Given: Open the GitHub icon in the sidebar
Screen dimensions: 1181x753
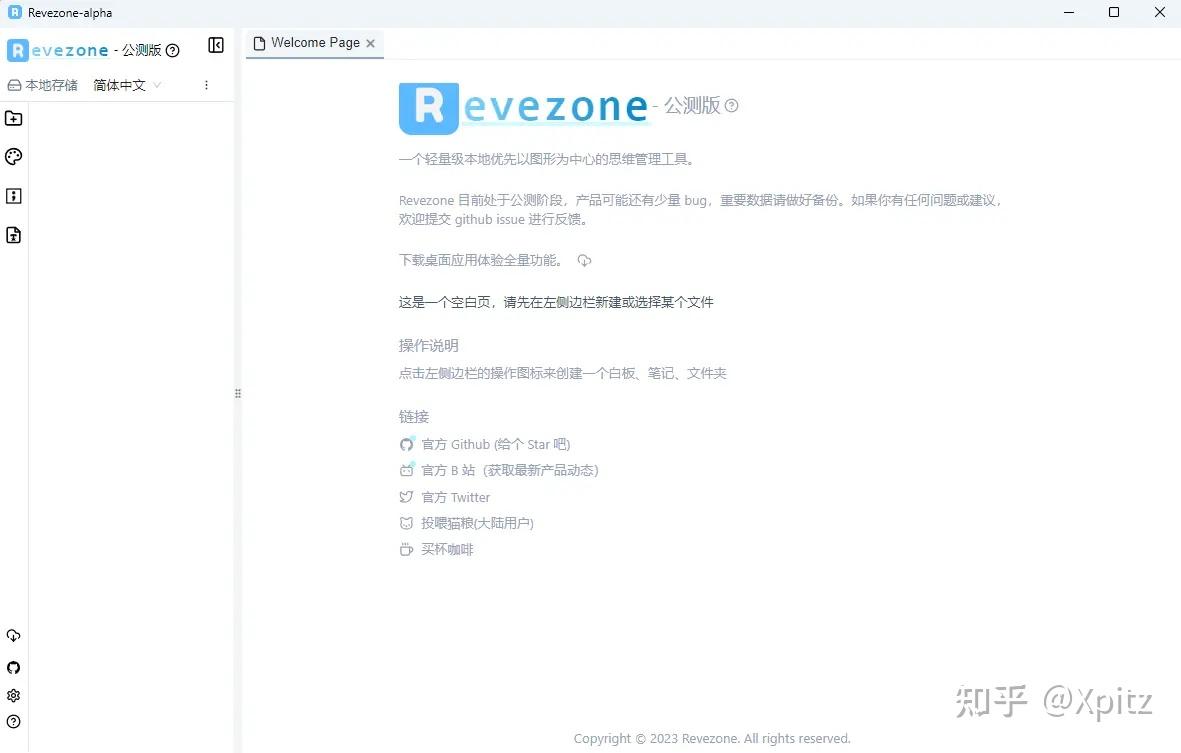Looking at the screenshot, I should pos(13,667).
